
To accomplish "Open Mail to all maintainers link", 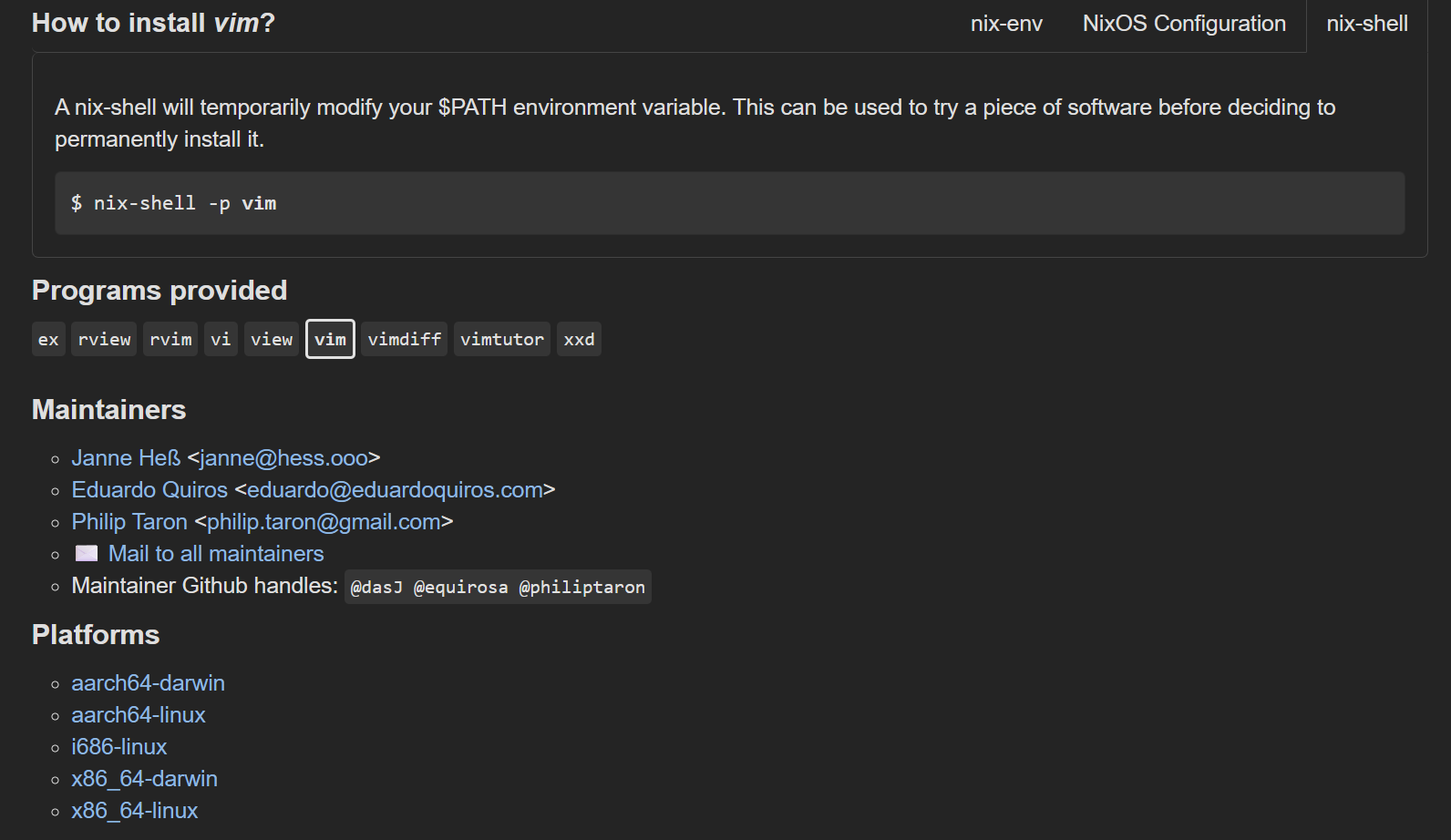I will [x=216, y=553].
